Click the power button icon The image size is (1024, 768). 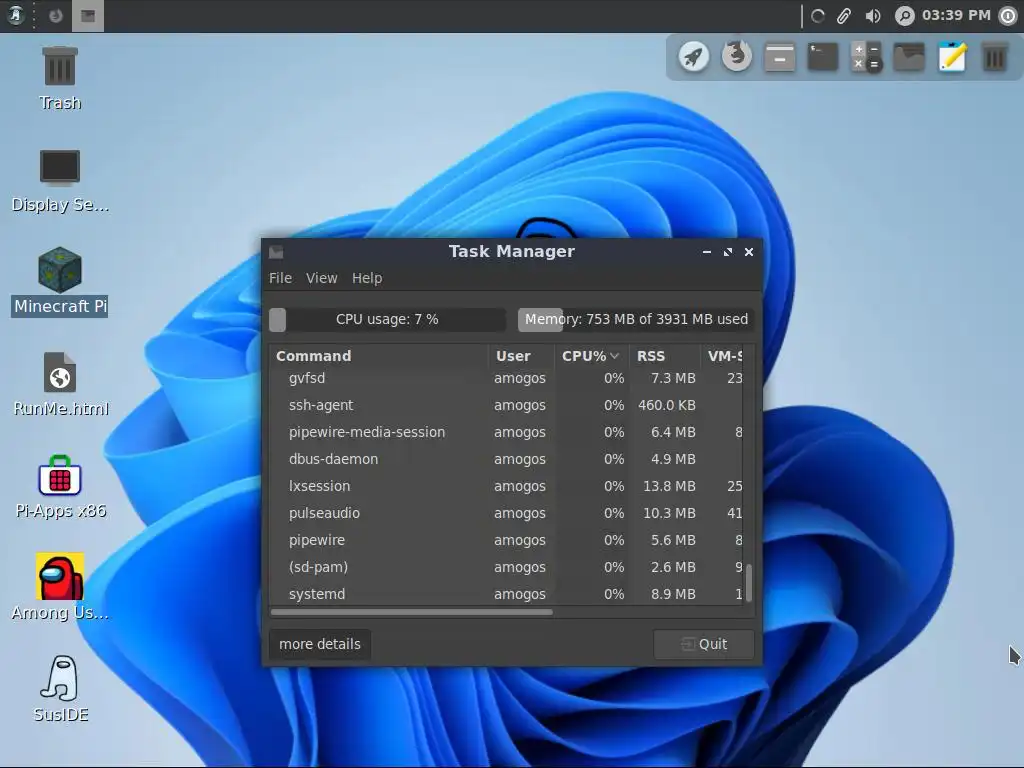pyautogui.click(x=1008, y=16)
